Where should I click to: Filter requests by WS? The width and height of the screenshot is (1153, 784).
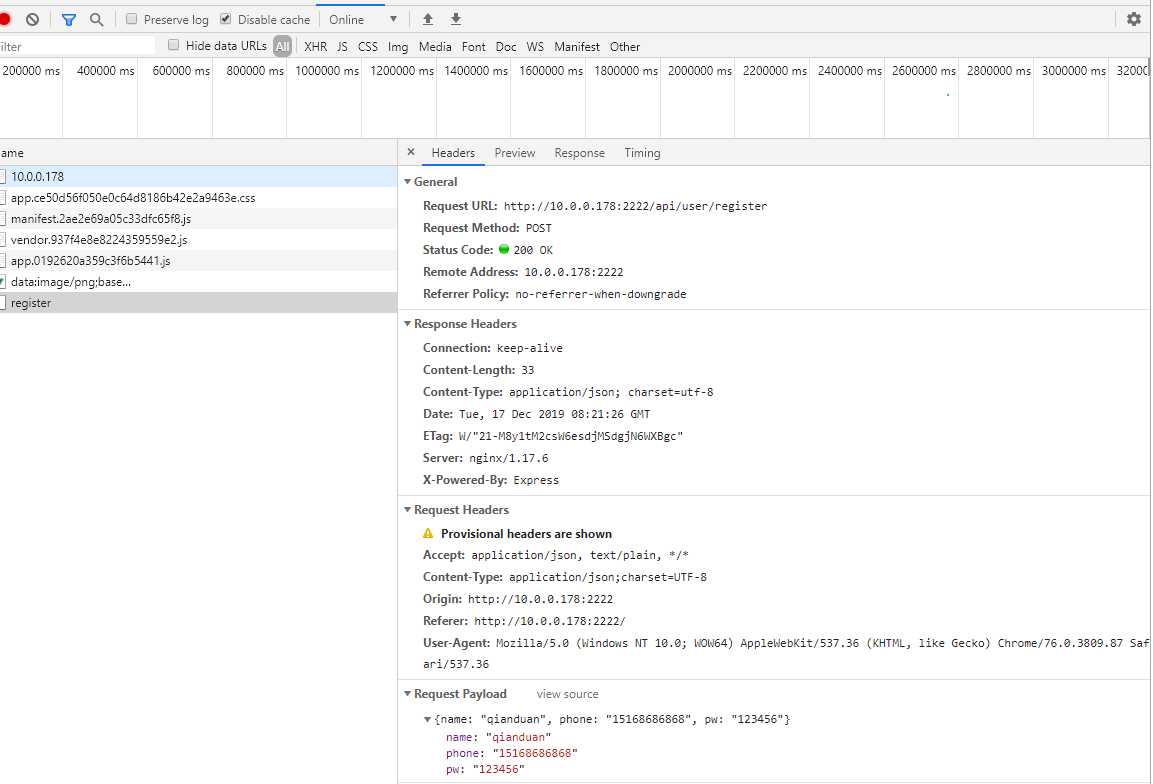coord(535,46)
